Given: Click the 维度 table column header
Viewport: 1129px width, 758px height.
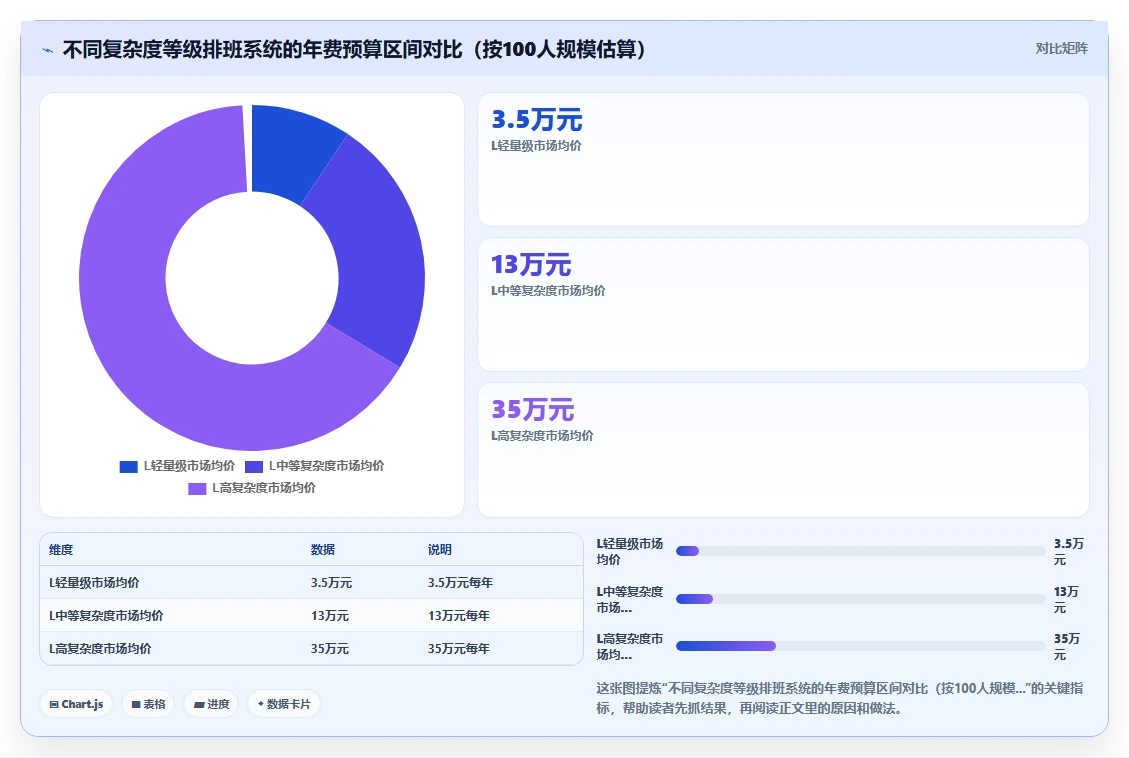Looking at the screenshot, I should pyautogui.click(x=61, y=550).
